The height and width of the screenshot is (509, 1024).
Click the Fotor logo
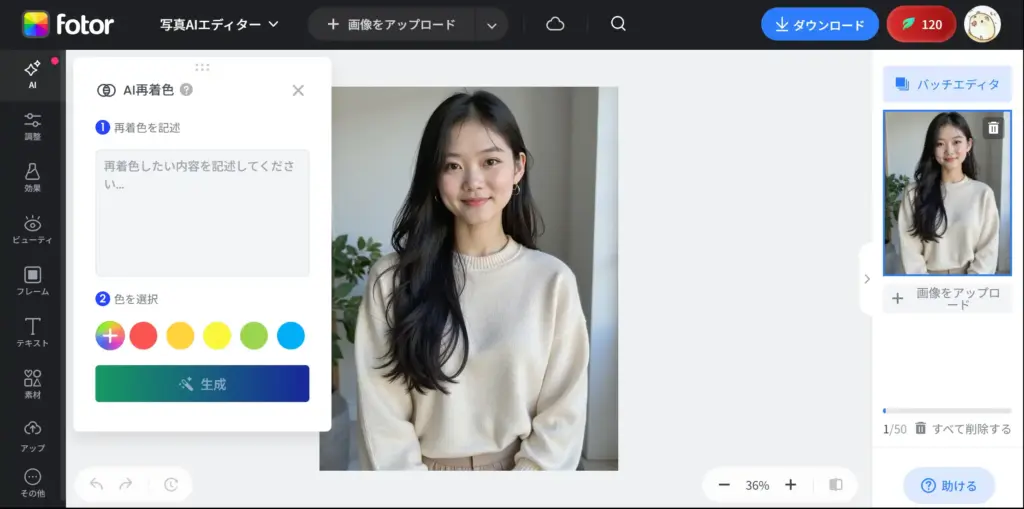[68, 25]
